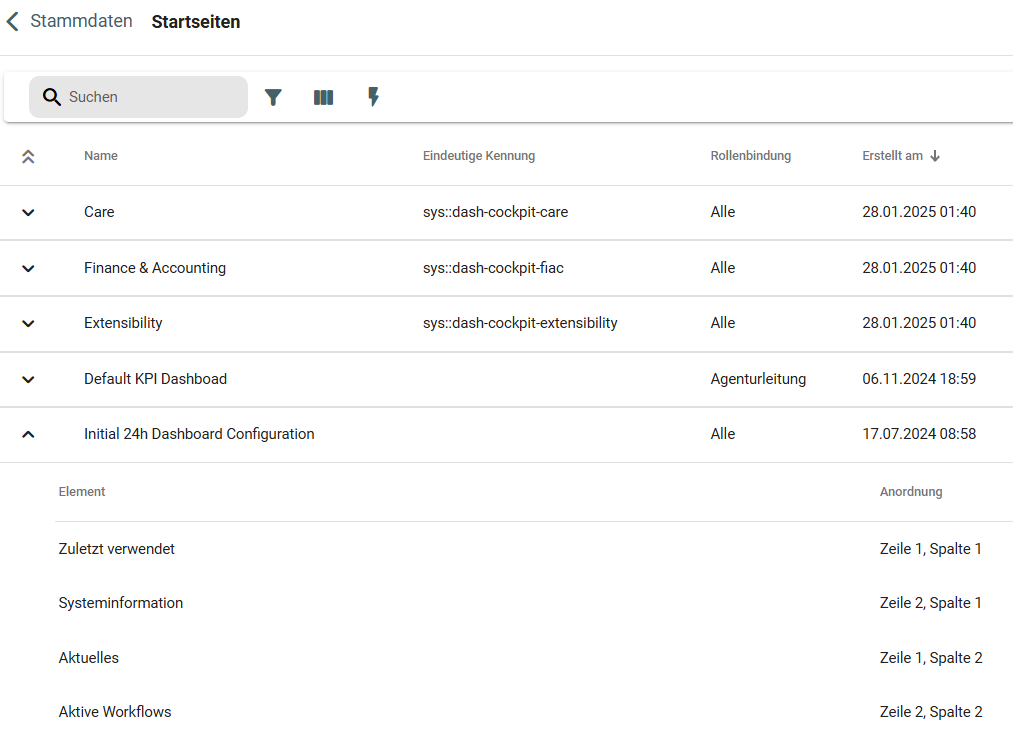Select the Zuletzt verwendet element row
This screenshot has width=1013, height=755.
117,549
